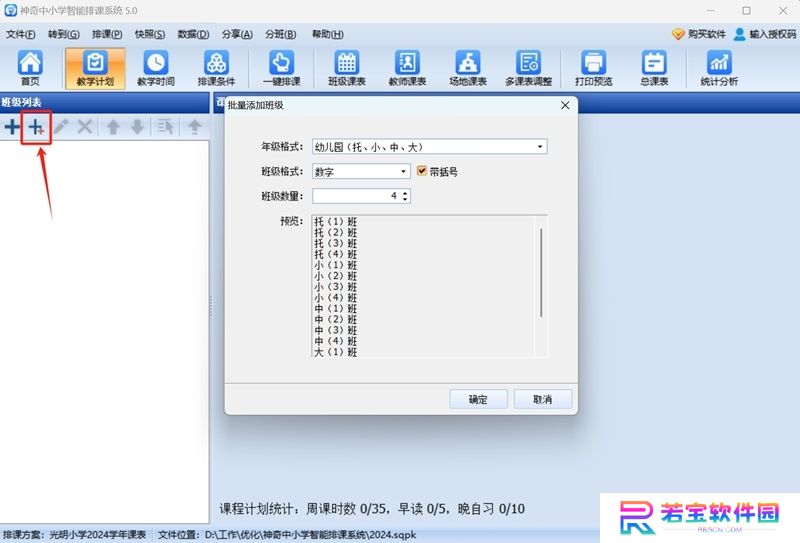Open the 分享(A) menu
This screenshot has height=543, width=800.
[237, 34]
